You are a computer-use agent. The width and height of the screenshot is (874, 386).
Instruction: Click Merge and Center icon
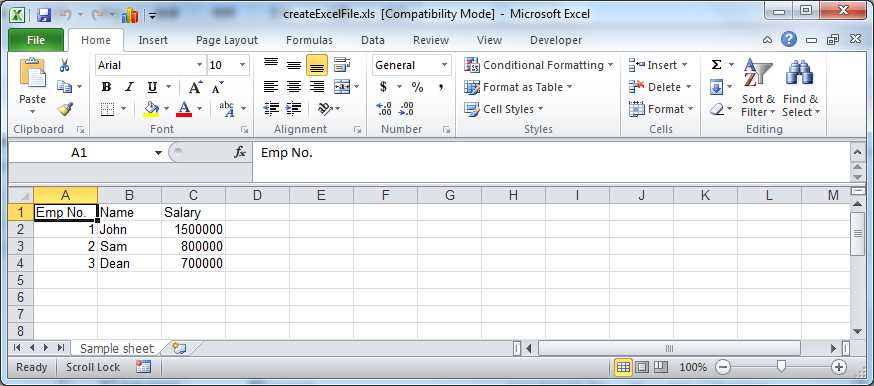[342, 87]
